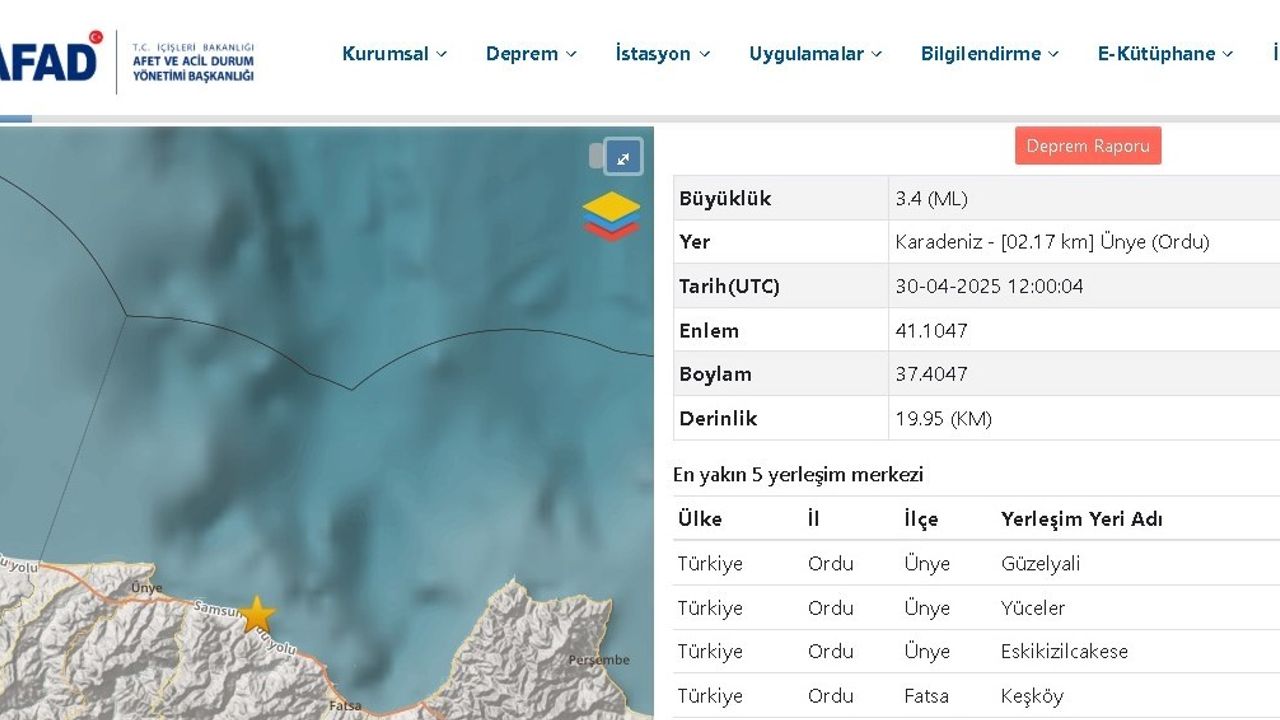Click the Ünye label on the map
Image resolution: width=1280 pixels, height=720 pixels.
click(146, 588)
